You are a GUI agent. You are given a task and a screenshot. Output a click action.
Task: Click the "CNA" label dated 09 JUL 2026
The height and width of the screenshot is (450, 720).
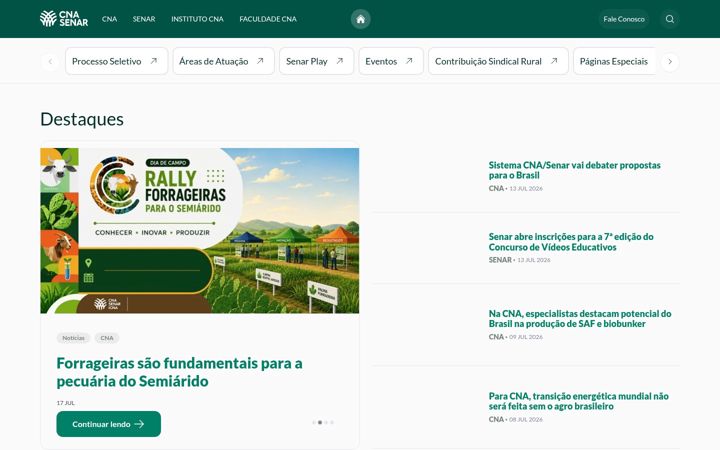[x=496, y=337]
